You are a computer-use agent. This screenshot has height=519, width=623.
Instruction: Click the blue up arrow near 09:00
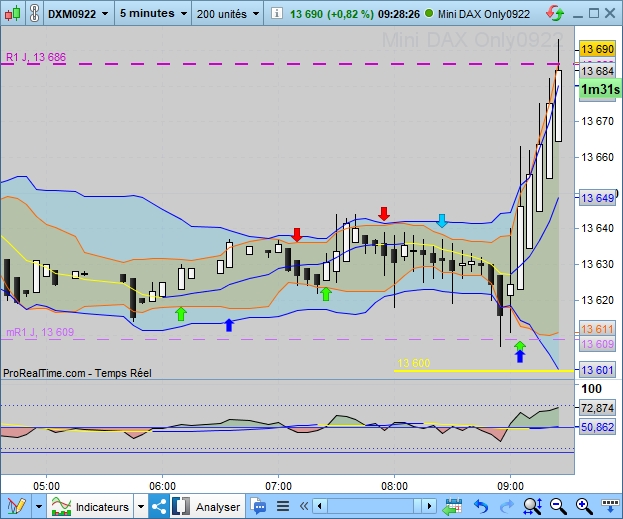coord(520,356)
